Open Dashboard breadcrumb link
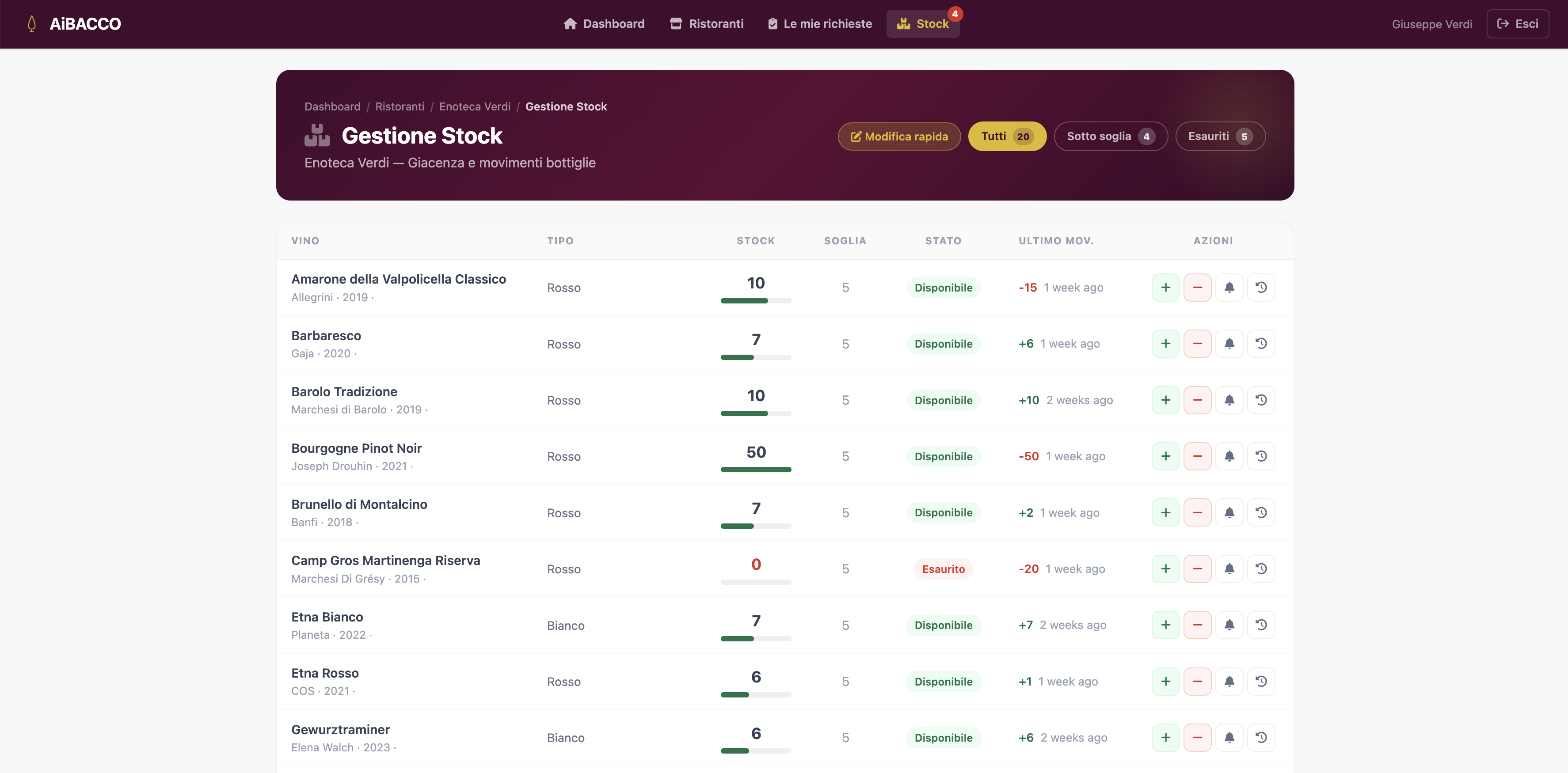This screenshot has width=1568, height=773. [x=332, y=106]
